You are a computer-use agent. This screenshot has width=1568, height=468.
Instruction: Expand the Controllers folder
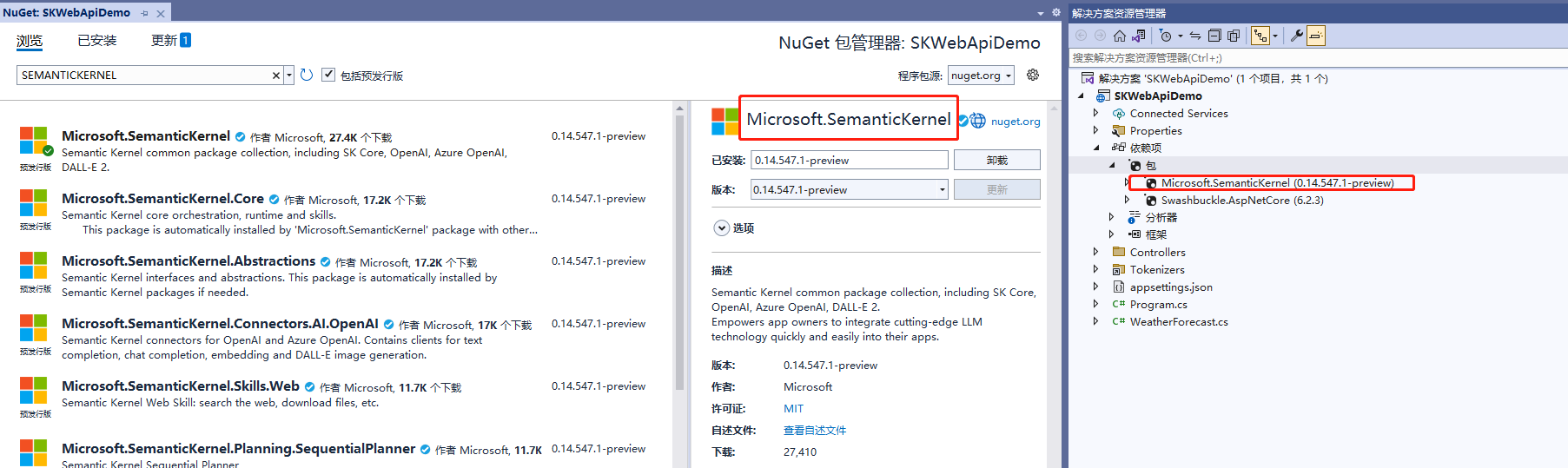(1096, 252)
